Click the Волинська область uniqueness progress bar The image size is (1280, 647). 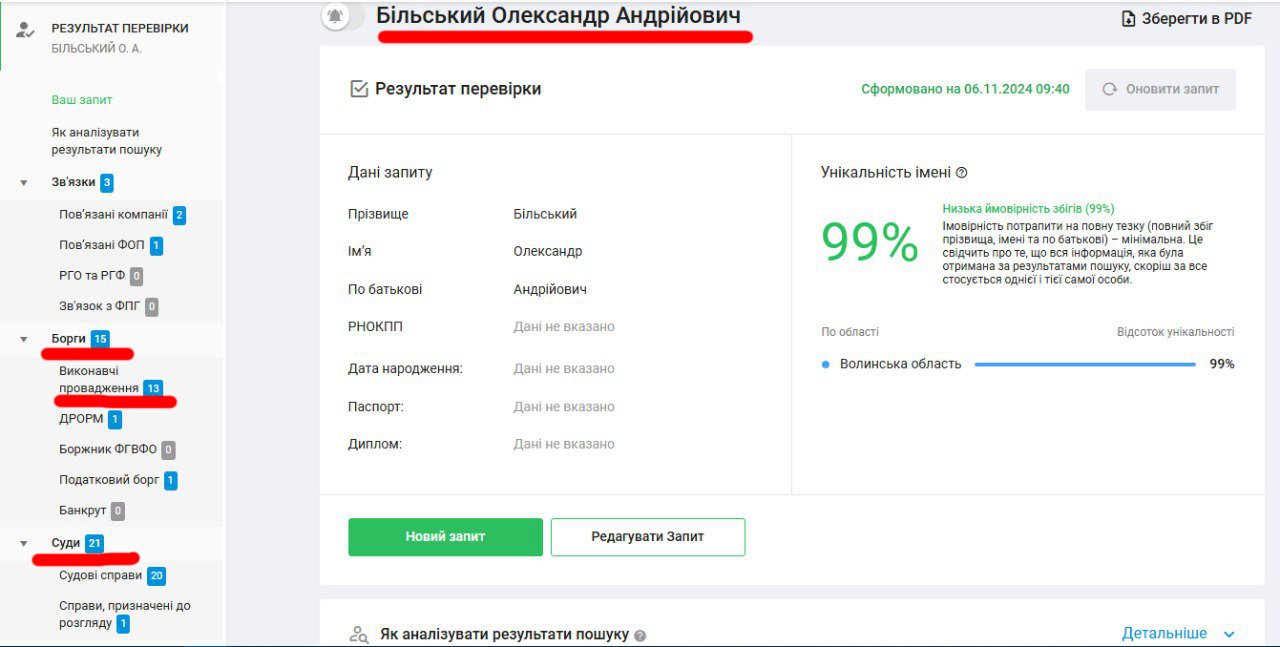[1084, 364]
